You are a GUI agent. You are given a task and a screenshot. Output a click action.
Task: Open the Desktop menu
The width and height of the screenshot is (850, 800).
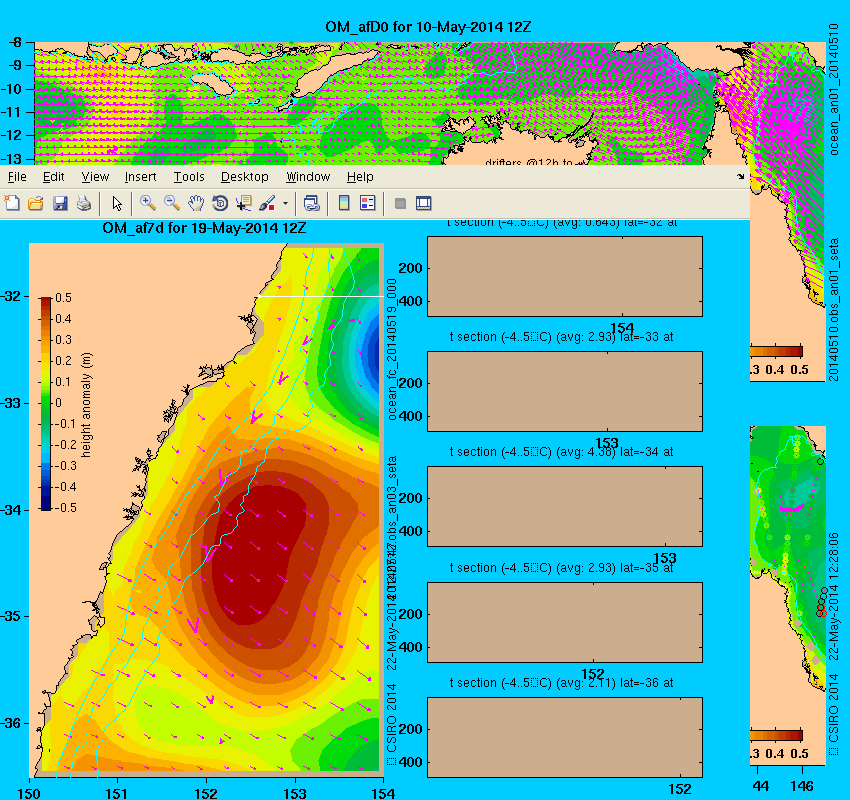(x=244, y=177)
